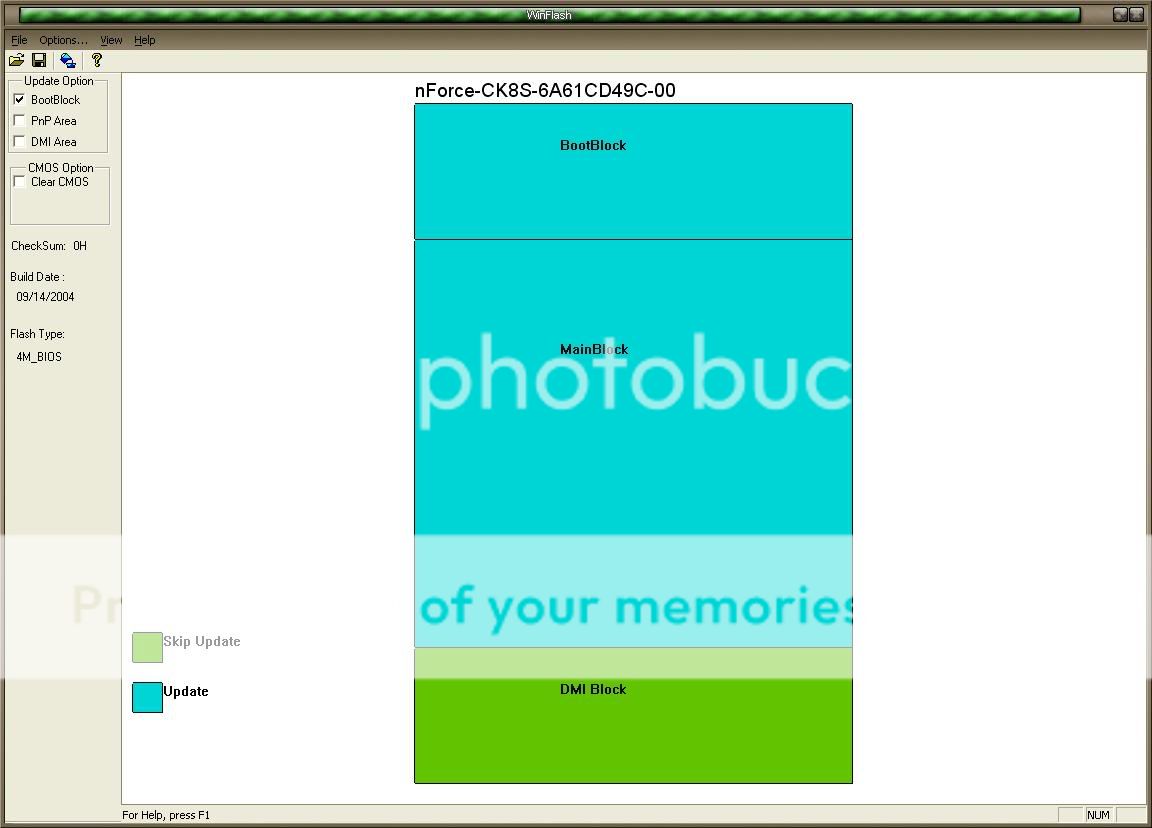1152x828 pixels.
Task: Tick the DMI Area checkbox
Action: tap(19, 142)
